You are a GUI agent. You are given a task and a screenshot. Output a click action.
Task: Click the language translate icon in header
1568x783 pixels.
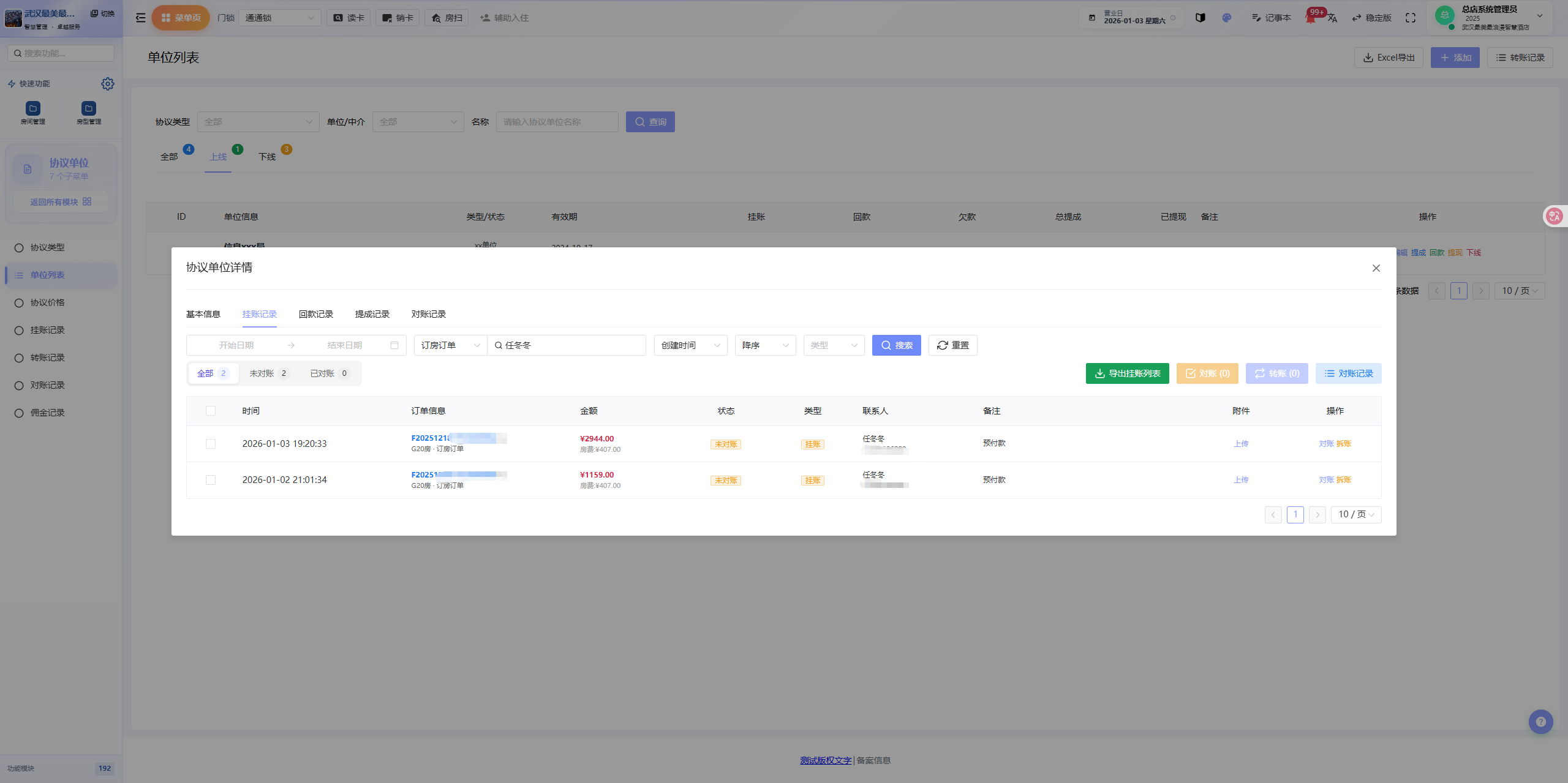click(x=1333, y=18)
